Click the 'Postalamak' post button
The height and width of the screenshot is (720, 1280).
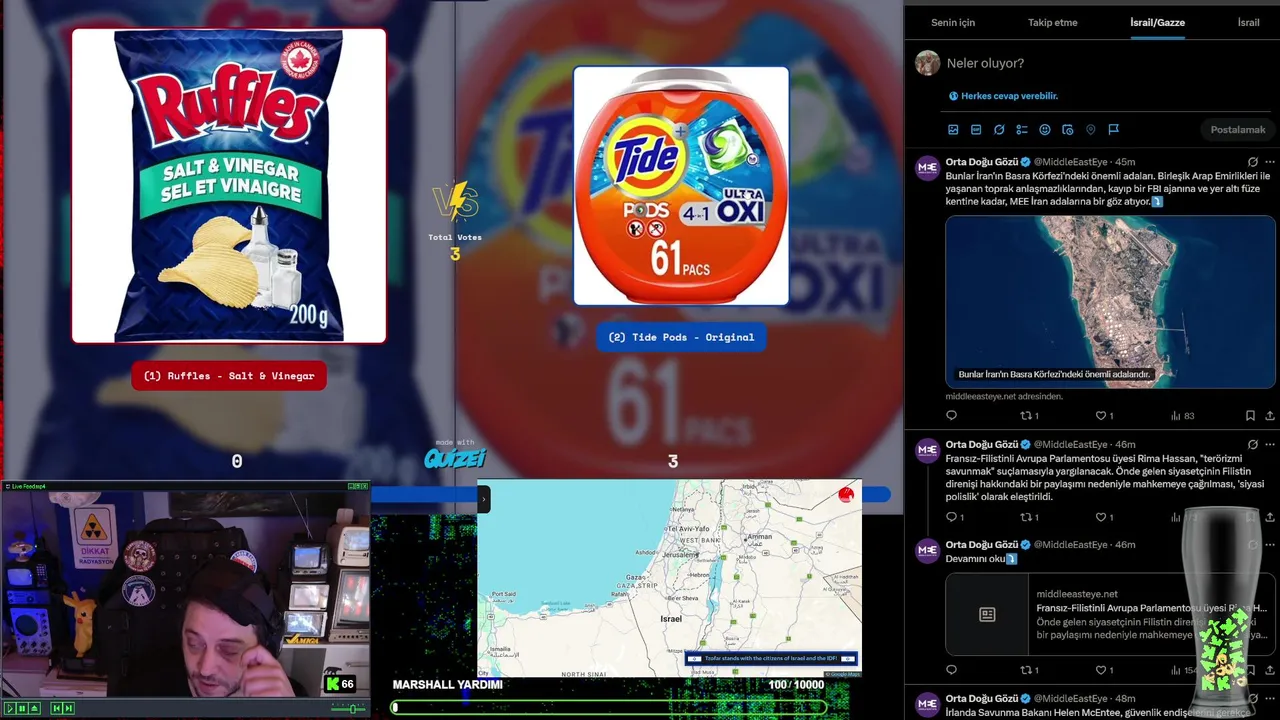[1238, 130]
